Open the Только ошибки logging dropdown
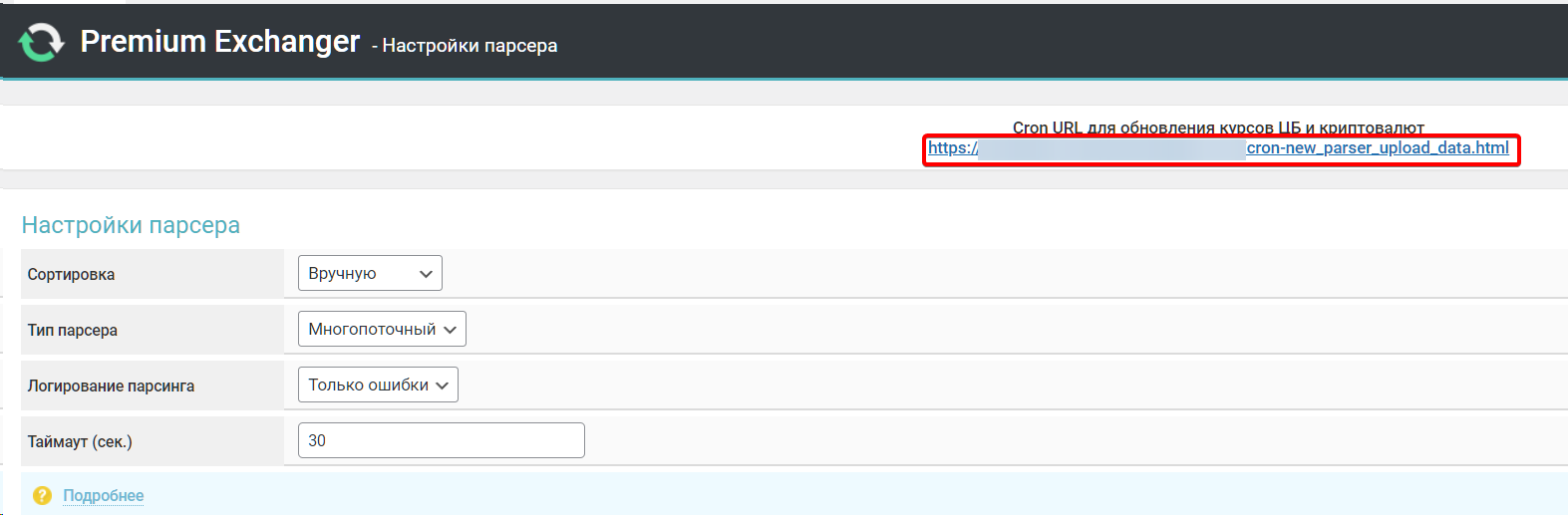 (377, 385)
